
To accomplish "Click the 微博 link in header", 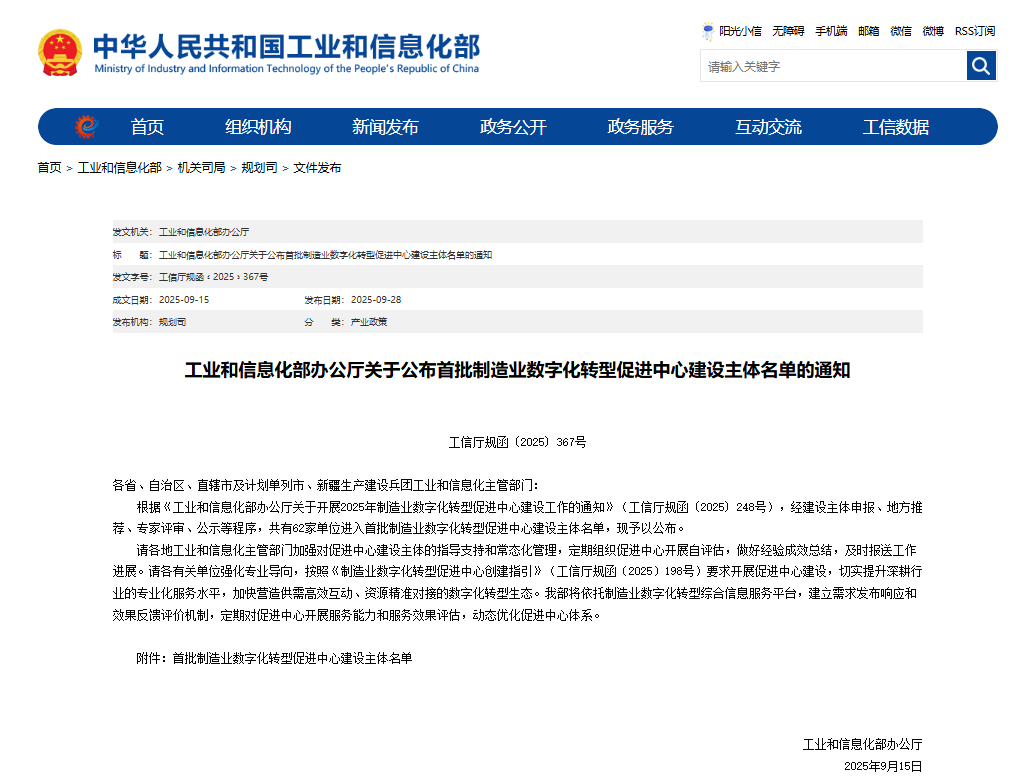I will point(933,31).
